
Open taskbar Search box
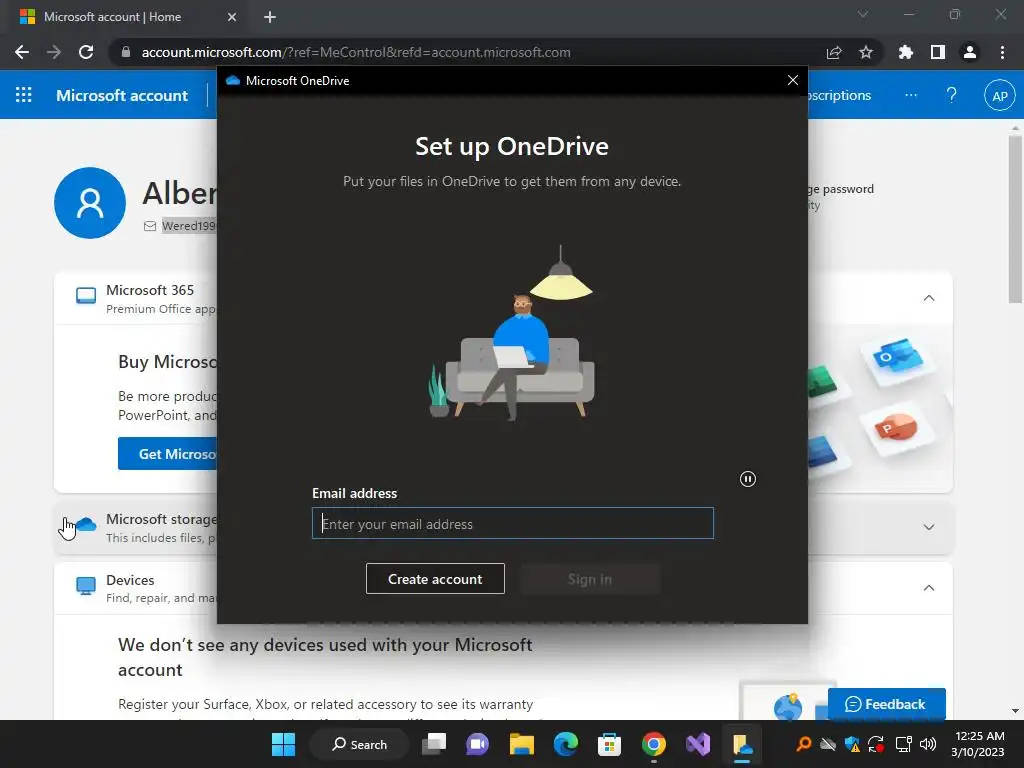(359, 744)
